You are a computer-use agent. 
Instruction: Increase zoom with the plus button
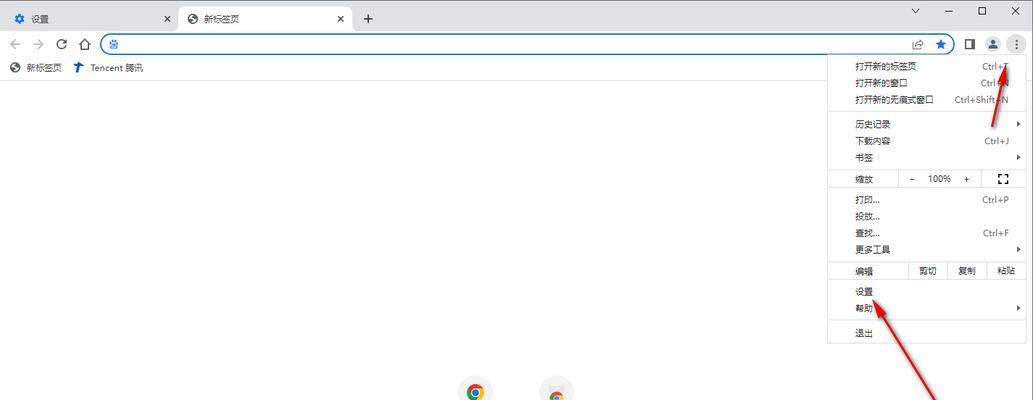[966, 179]
